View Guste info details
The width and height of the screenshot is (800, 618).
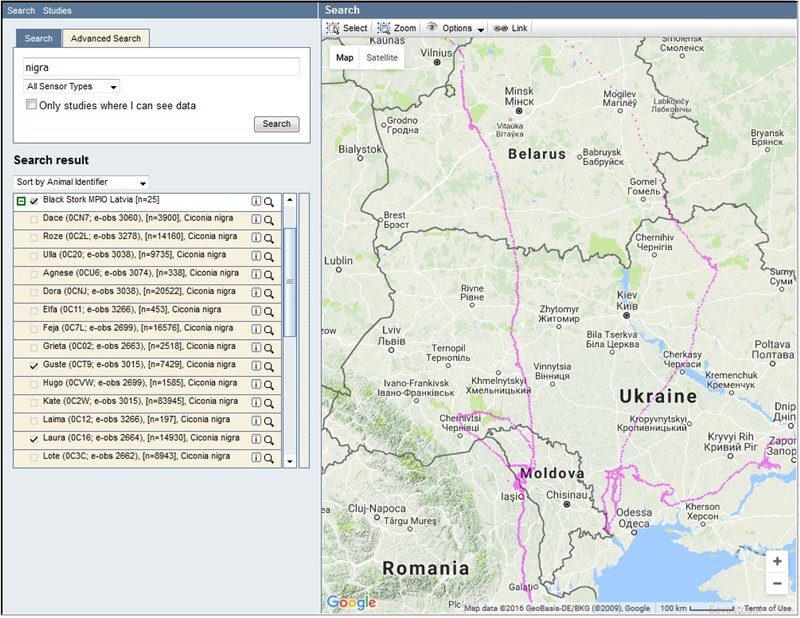coord(256,366)
